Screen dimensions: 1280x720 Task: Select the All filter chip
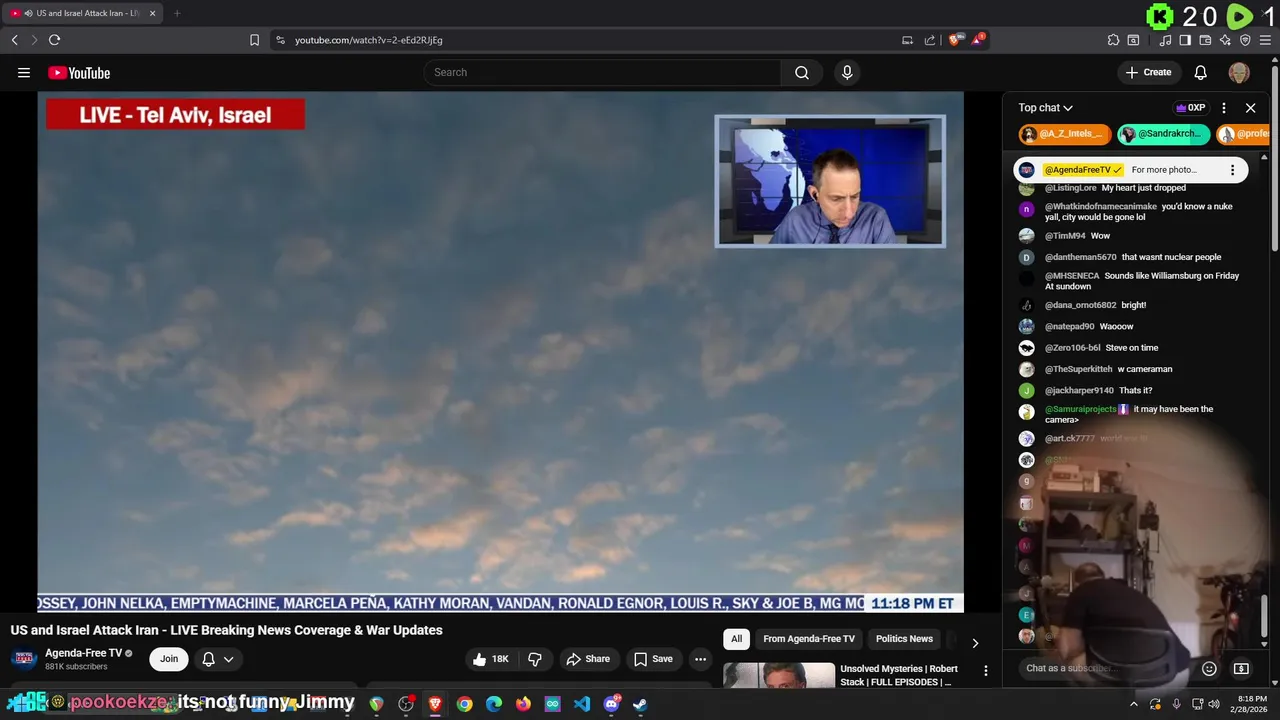[x=736, y=639]
